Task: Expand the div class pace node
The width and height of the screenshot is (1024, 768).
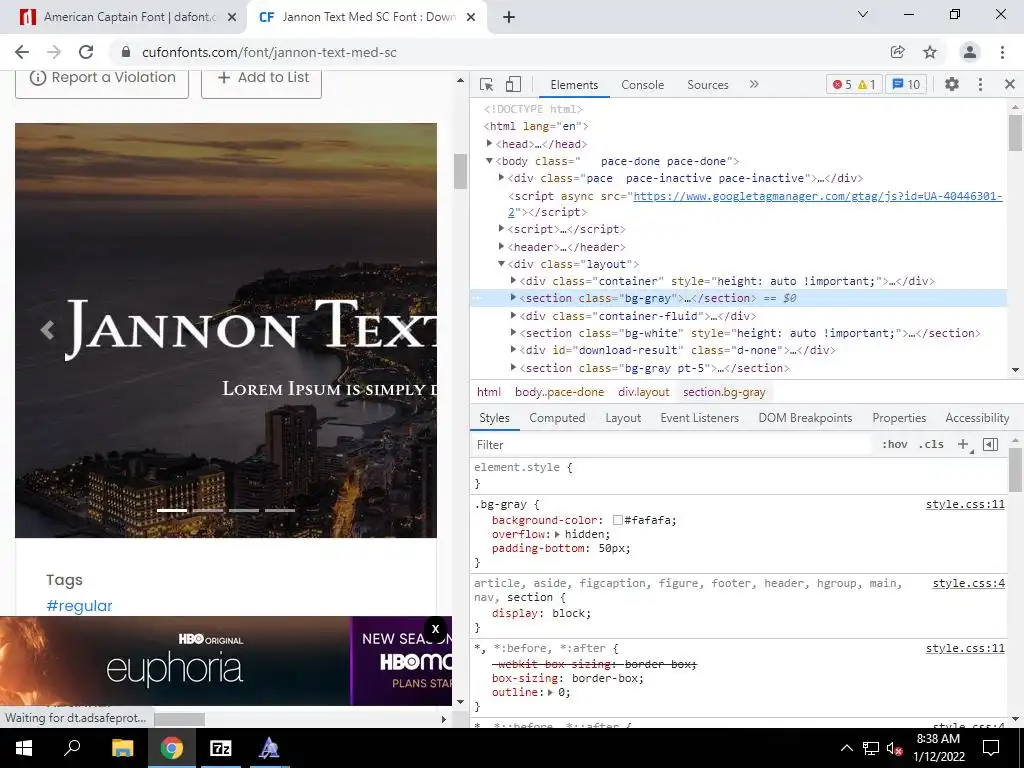Action: [502, 178]
